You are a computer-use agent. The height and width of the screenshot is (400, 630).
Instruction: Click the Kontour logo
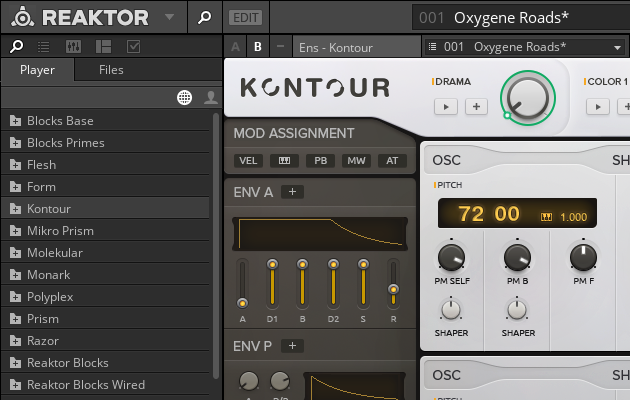[315, 88]
